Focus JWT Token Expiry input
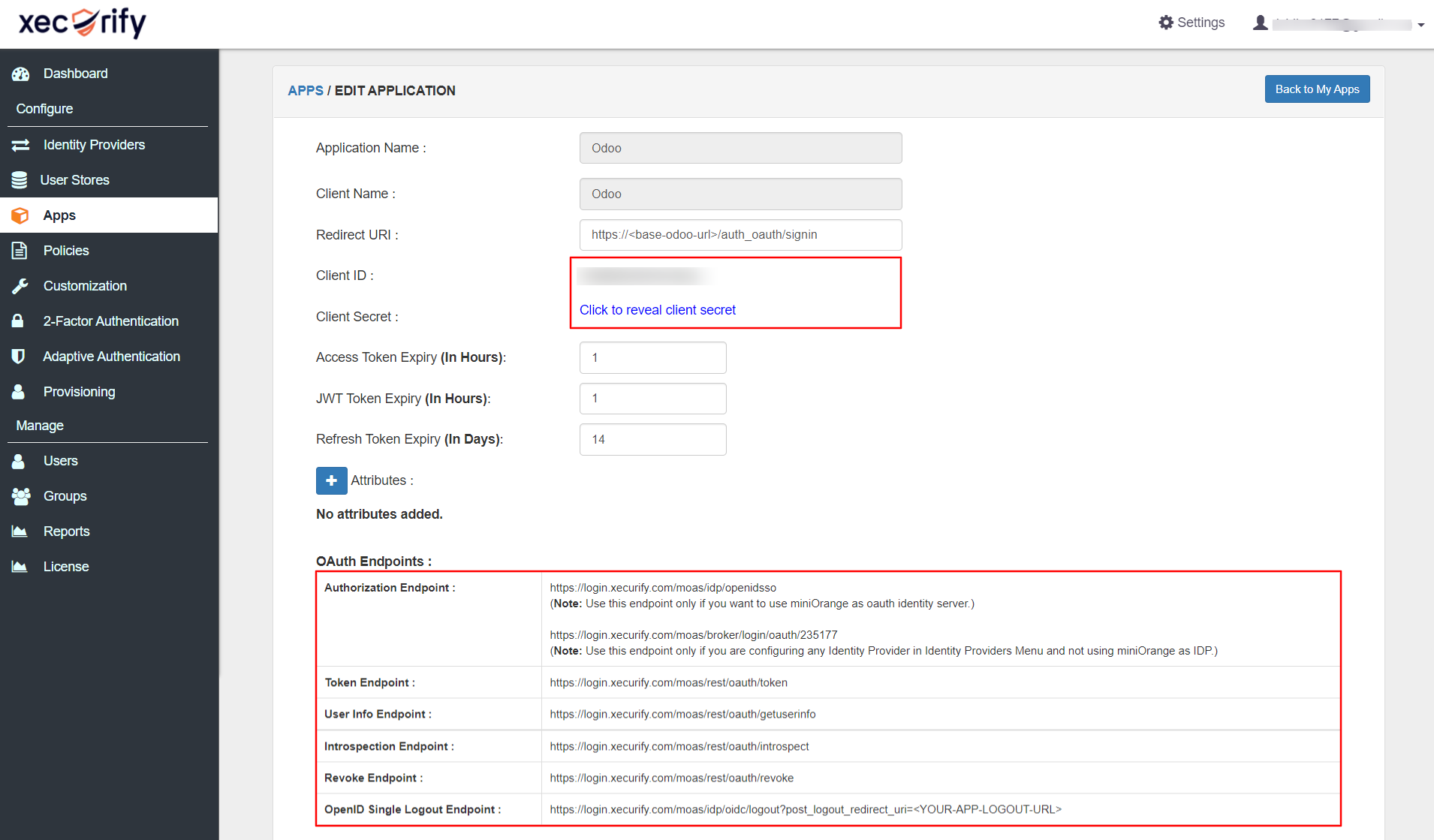1434x840 pixels. coord(652,399)
